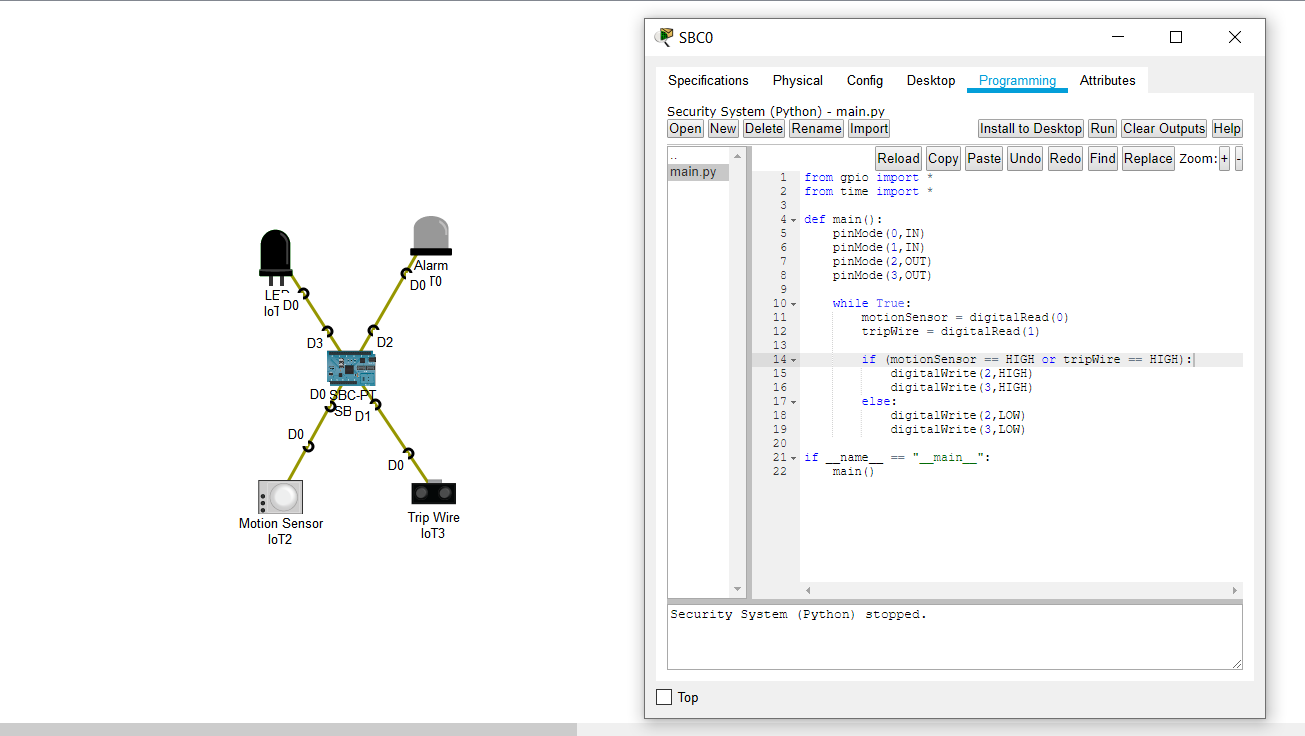Click the Copy button in editor toolbar
Screen dimensions: 1305x736
(943, 158)
